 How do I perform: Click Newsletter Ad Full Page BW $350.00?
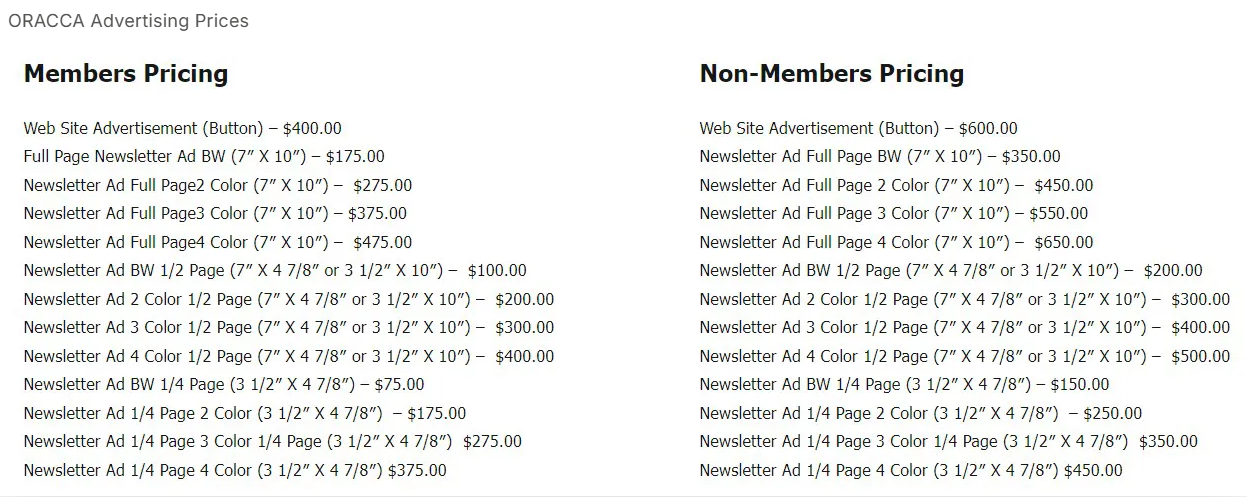coord(880,157)
